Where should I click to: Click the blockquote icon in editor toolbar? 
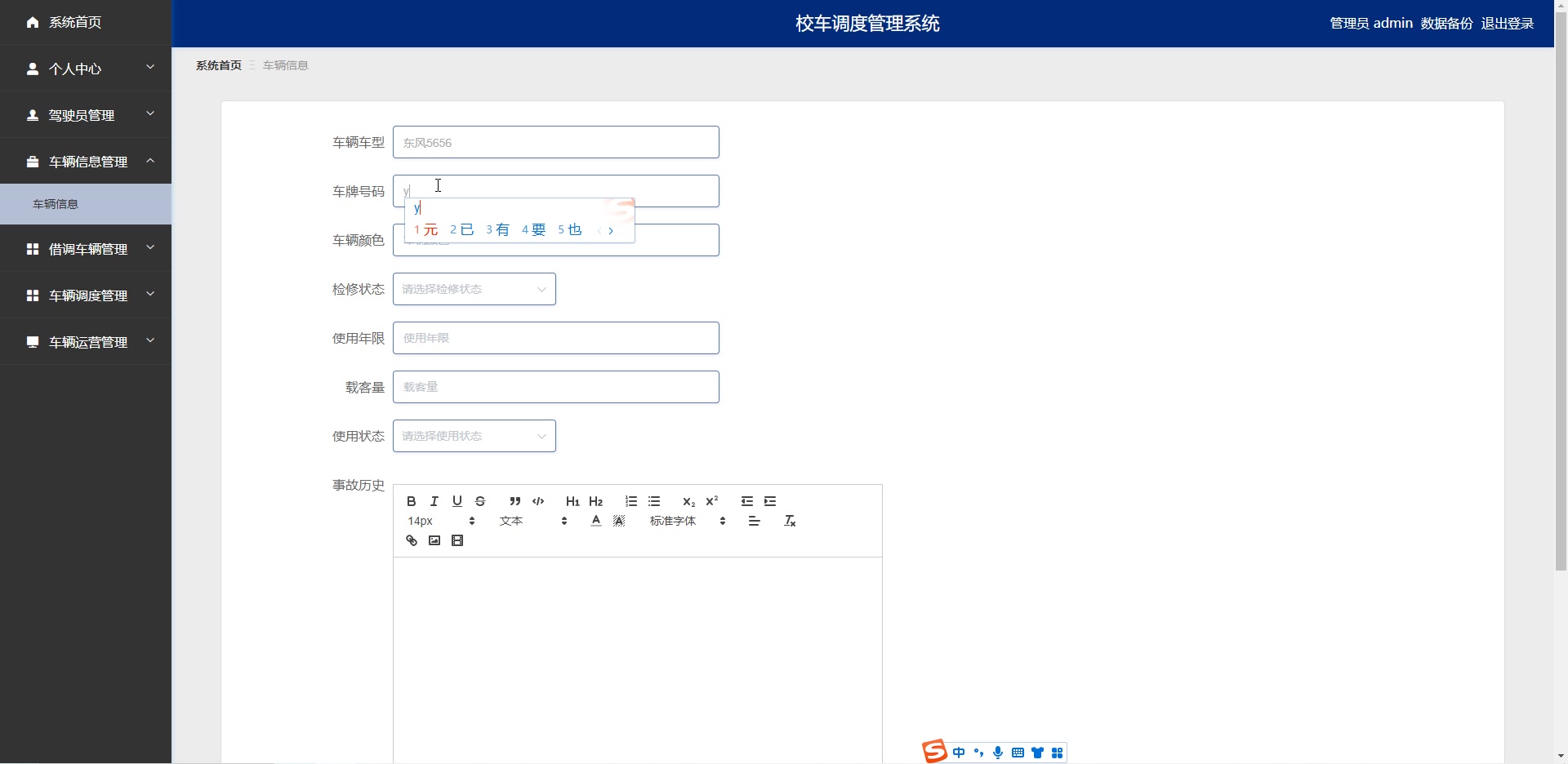514,501
